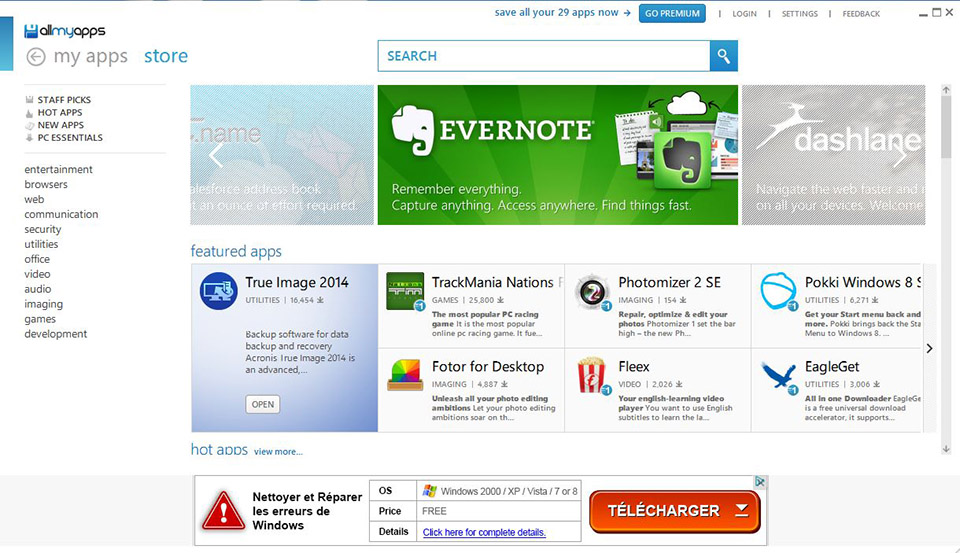Click the Fleex app title
This screenshot has height=553, width=960.
[634, 366]
